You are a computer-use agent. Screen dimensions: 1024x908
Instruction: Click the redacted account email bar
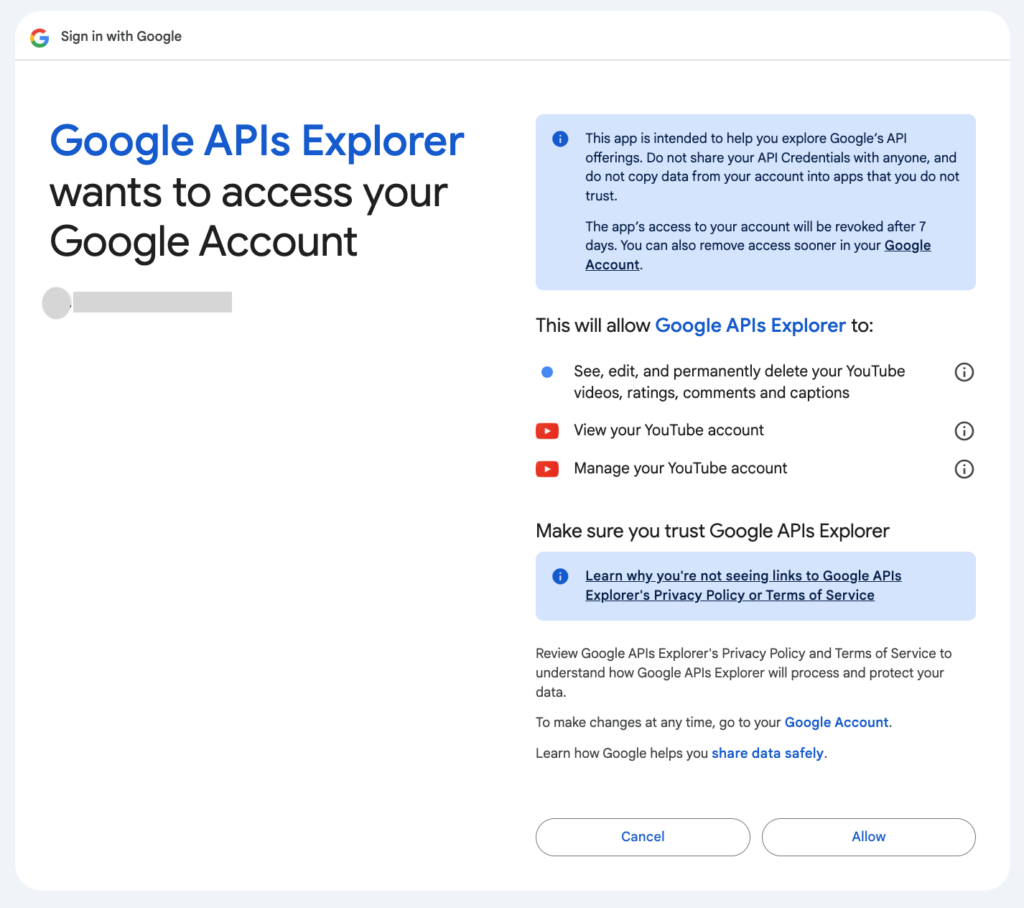point(152,302)
